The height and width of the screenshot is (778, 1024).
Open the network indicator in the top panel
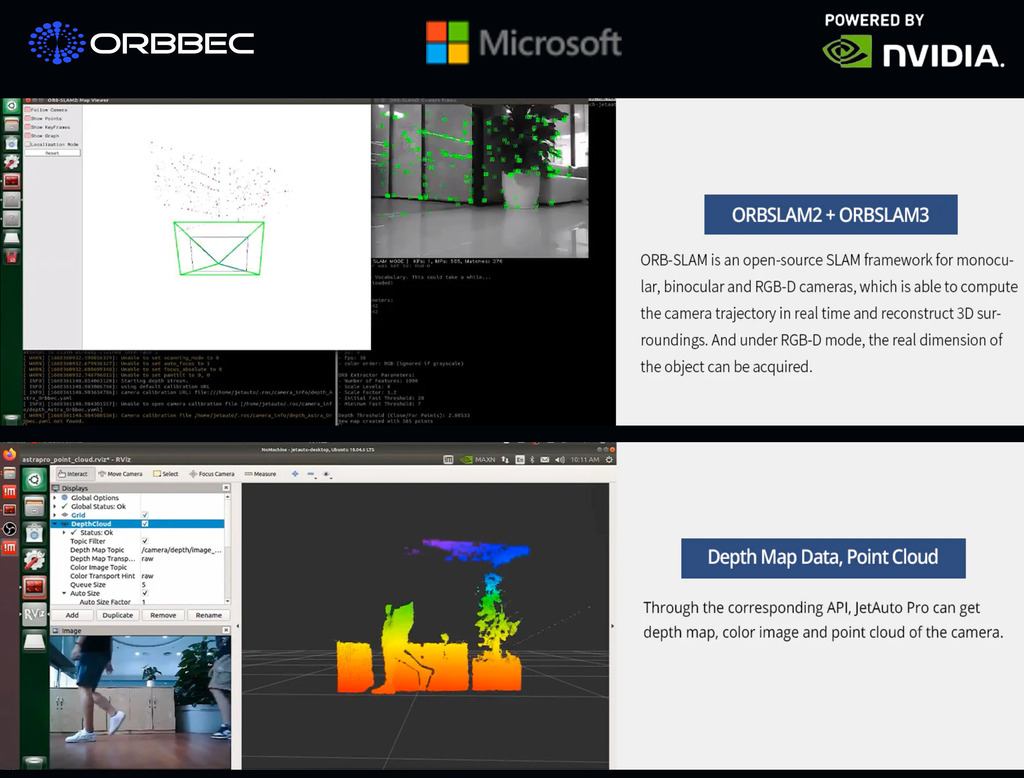click(x=505, y=459)
